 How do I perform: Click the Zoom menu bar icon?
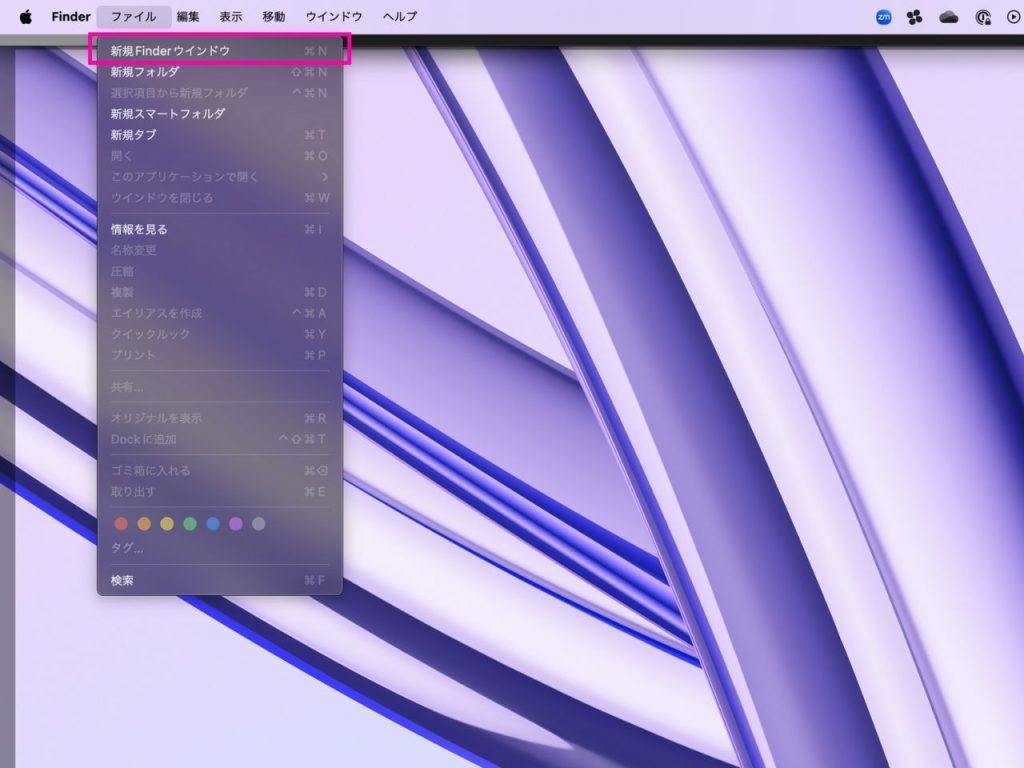(883, 16)
